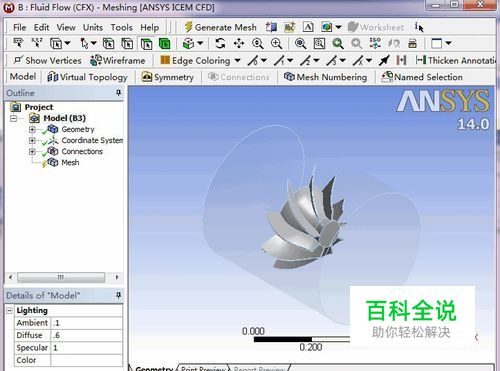This screenshot has width=500, height=371.
Task: Open the Tools menu
Action: tap(121, 27)
